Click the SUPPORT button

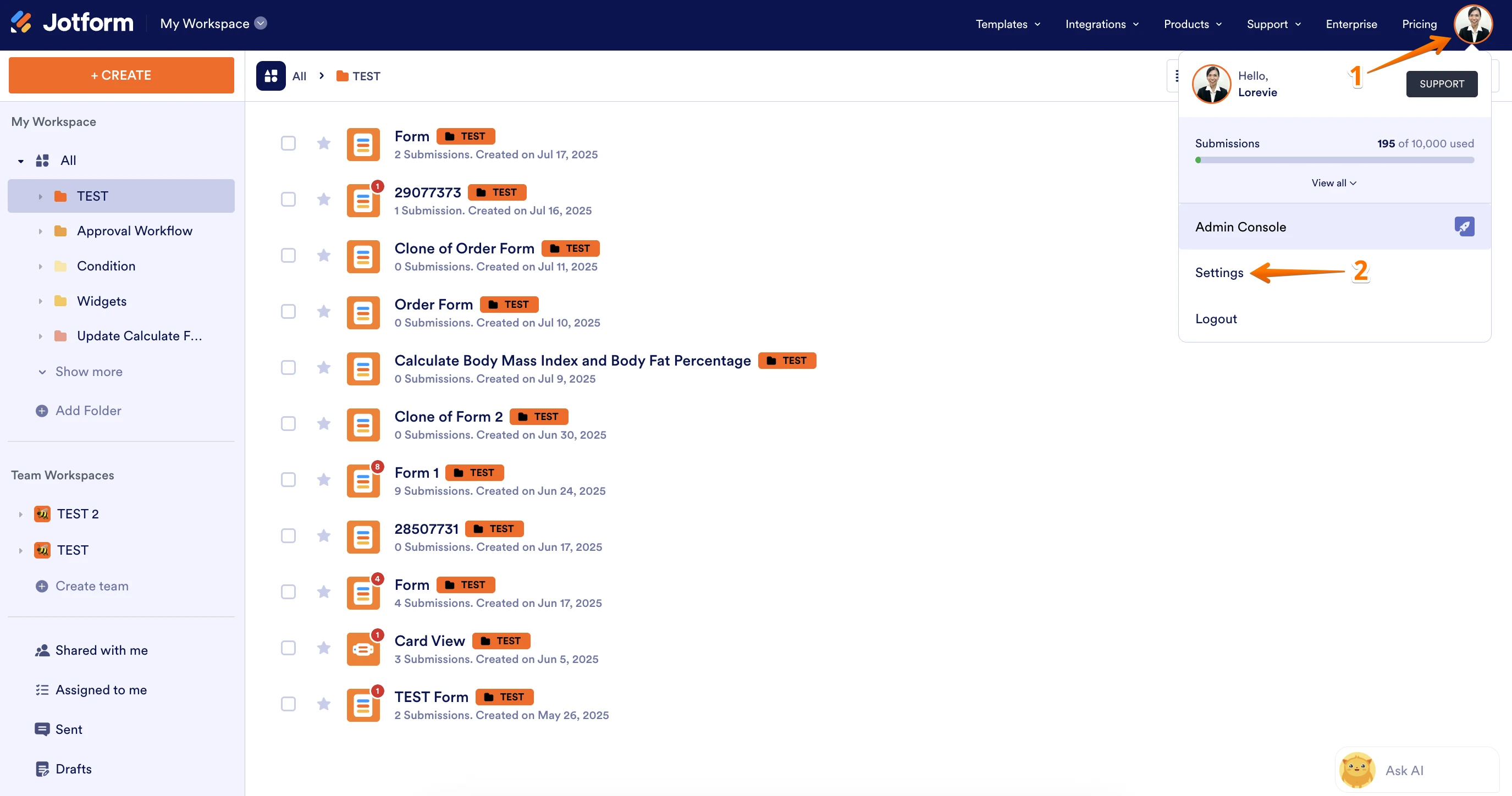coord(1441,84)
